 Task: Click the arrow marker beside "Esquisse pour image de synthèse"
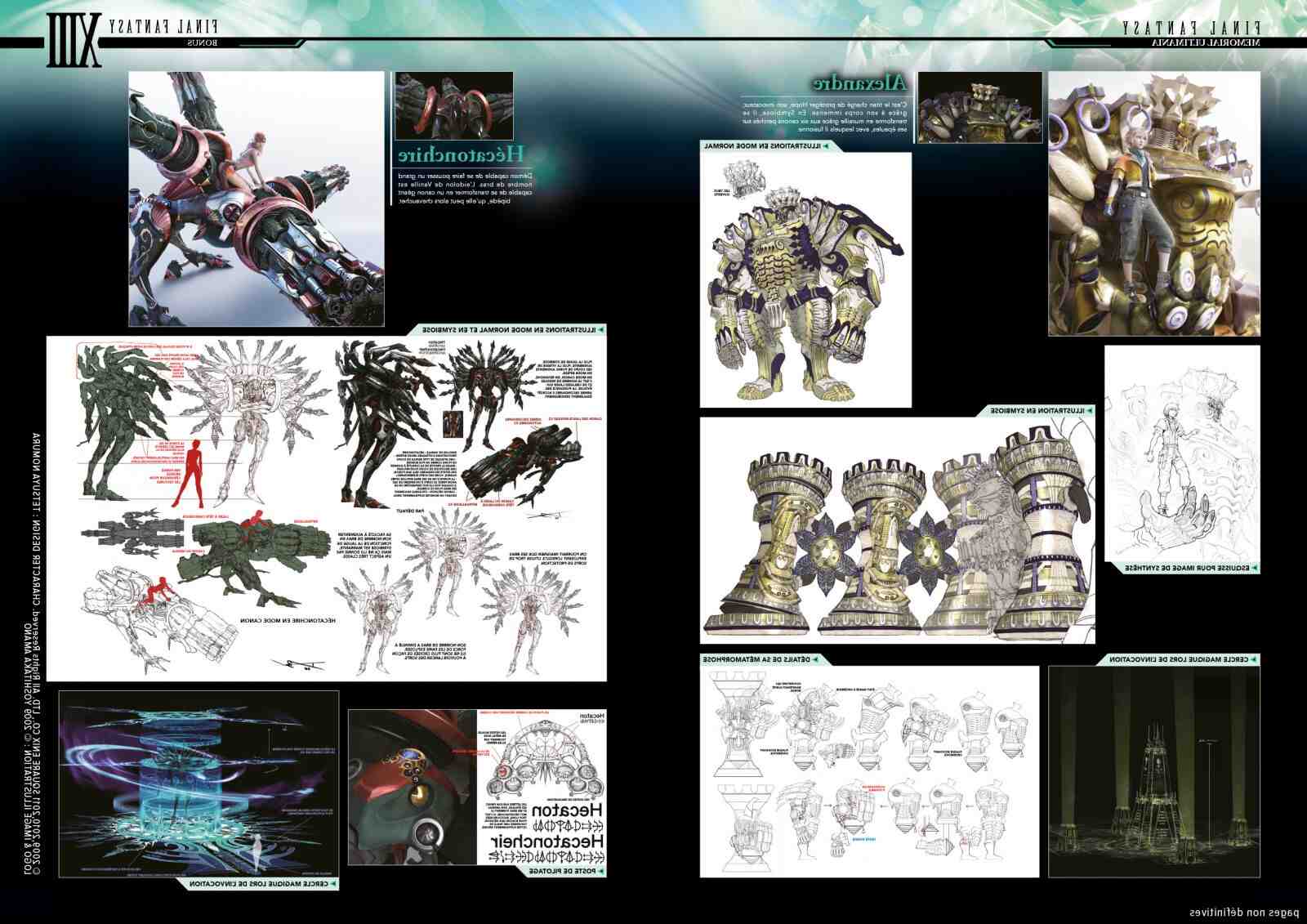coord(1253,567)
